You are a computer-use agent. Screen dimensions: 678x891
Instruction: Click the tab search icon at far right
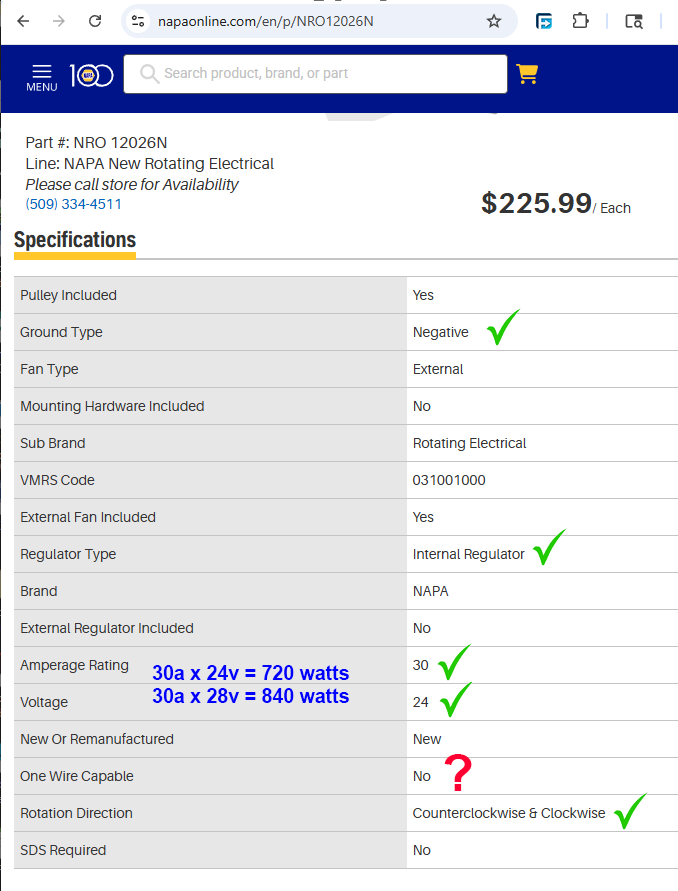pos(634,21)
